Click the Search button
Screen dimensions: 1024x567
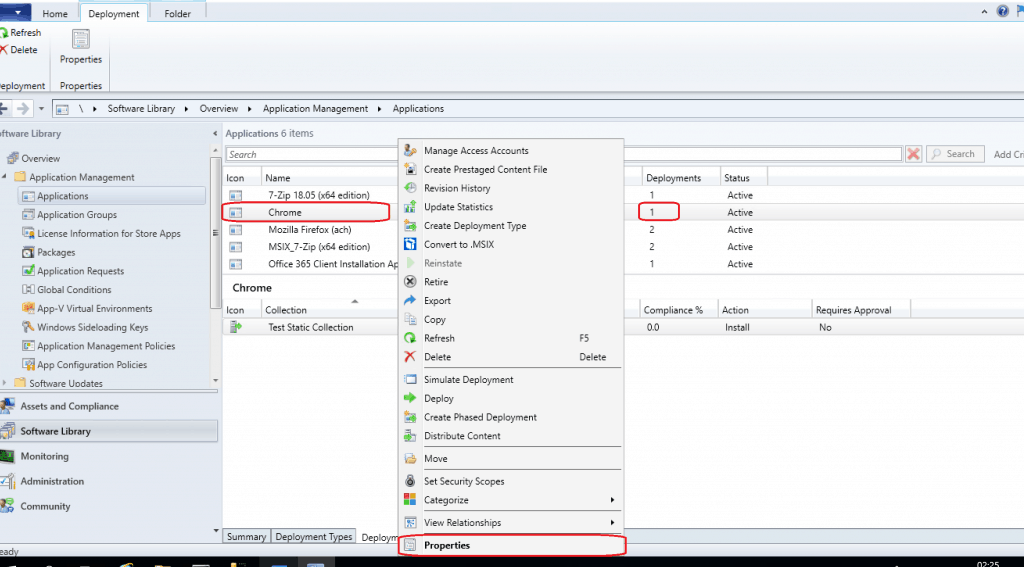point(955,154)
